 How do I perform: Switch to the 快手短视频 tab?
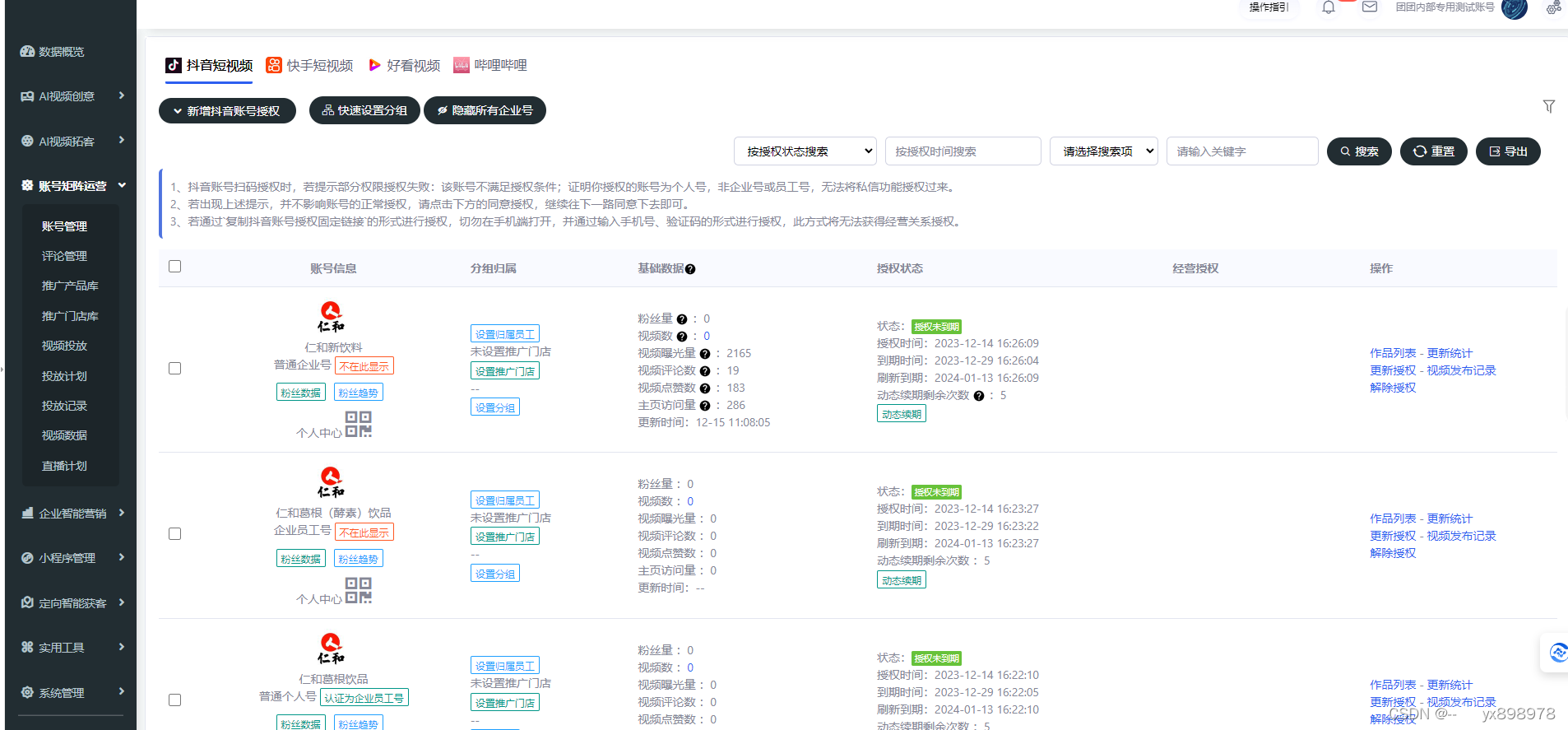coord(309,65)
